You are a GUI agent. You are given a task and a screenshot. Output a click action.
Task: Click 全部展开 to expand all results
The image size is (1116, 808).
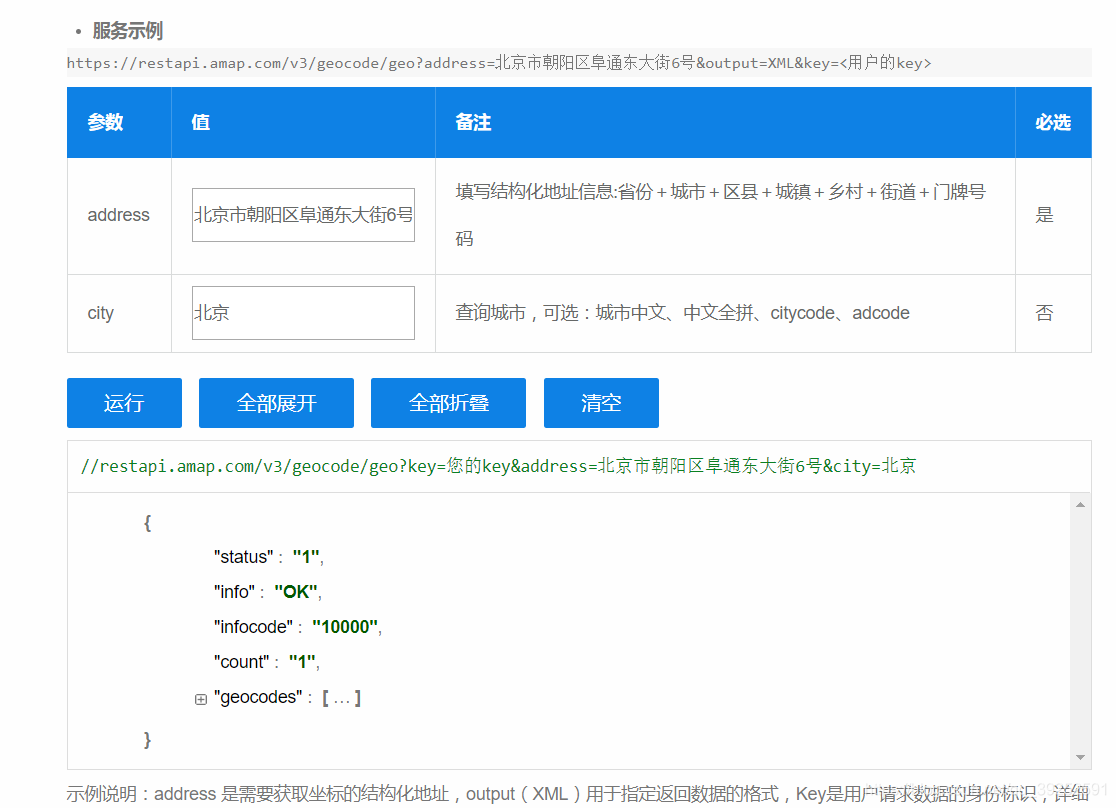(276, 402)
